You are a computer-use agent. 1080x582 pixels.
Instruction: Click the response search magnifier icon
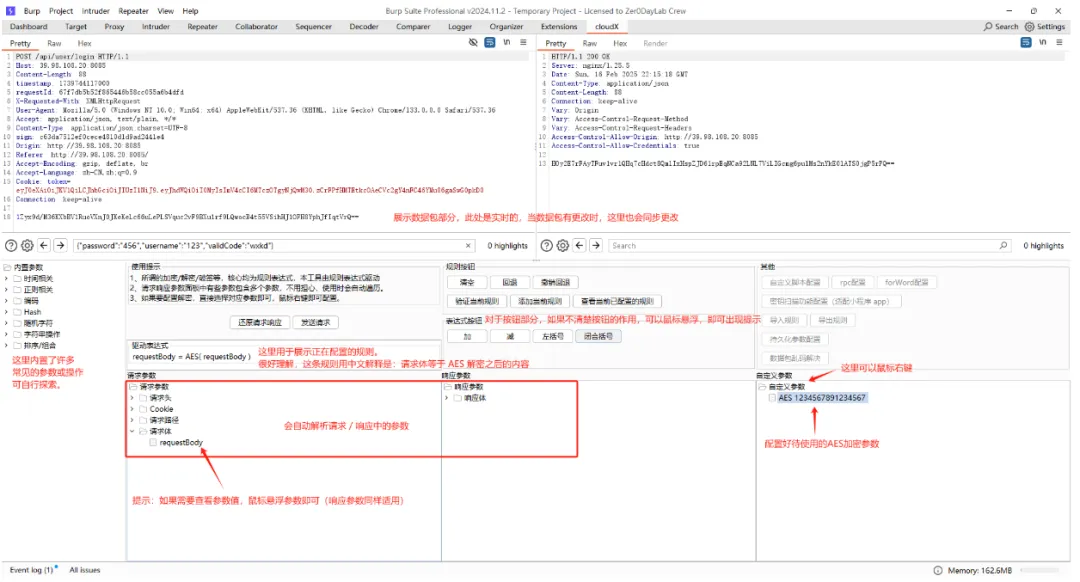coord(1004,245)
